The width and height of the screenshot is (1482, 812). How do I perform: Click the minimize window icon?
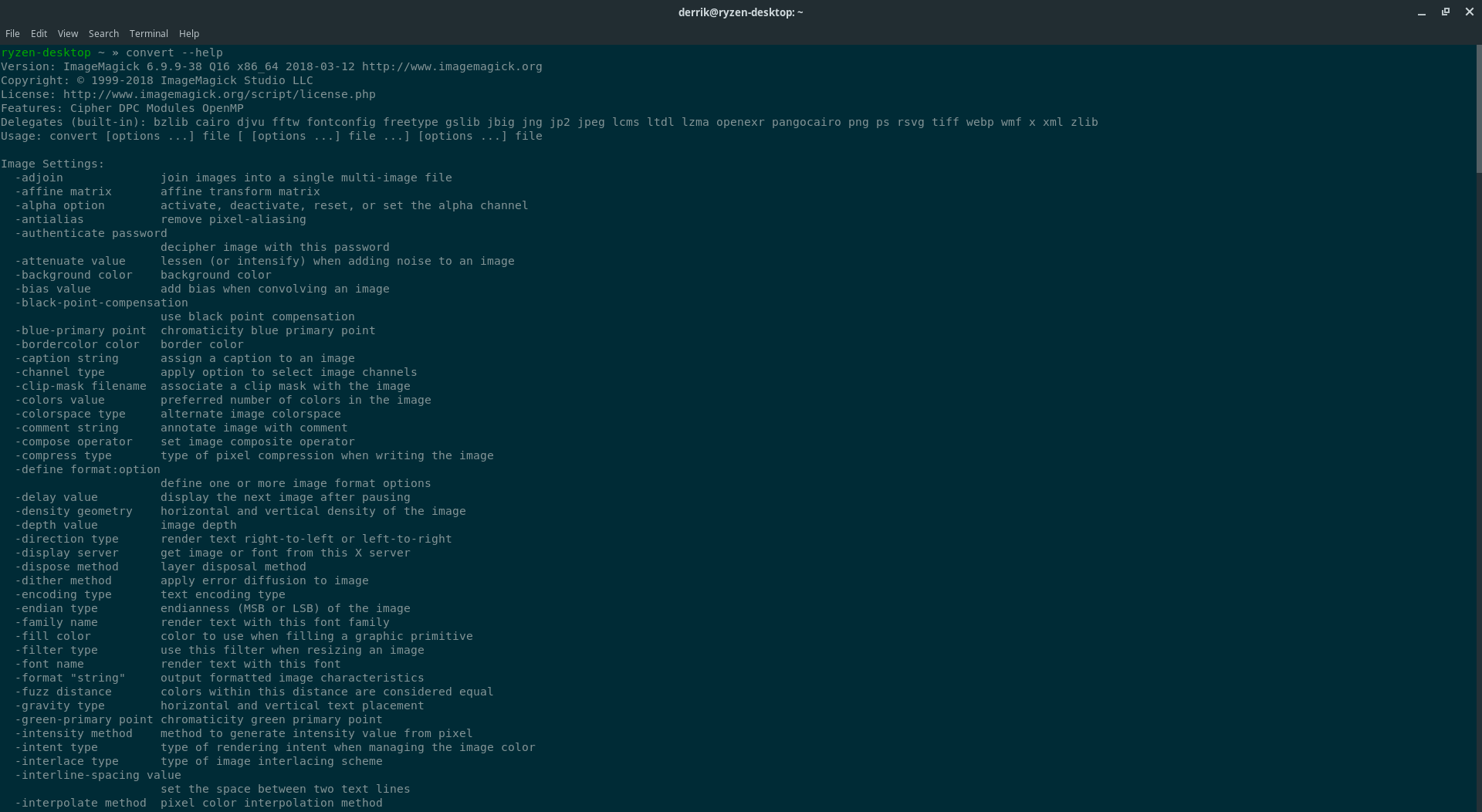tap(1420, 12)
